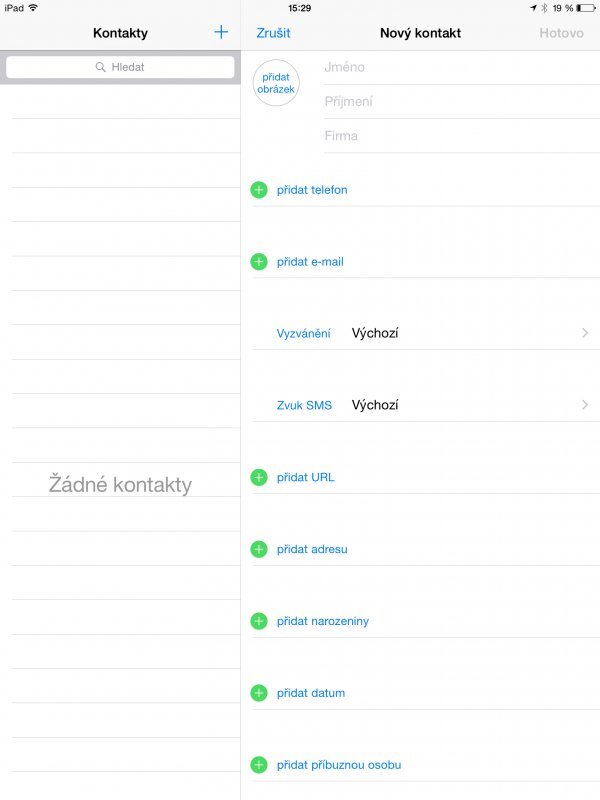Select the Vyzvánění label

tap(303, 334)
